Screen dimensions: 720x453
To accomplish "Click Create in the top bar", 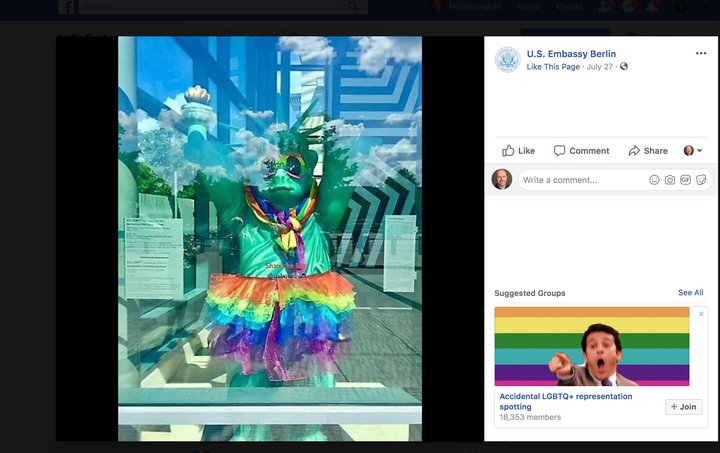I will coord(569,6).
